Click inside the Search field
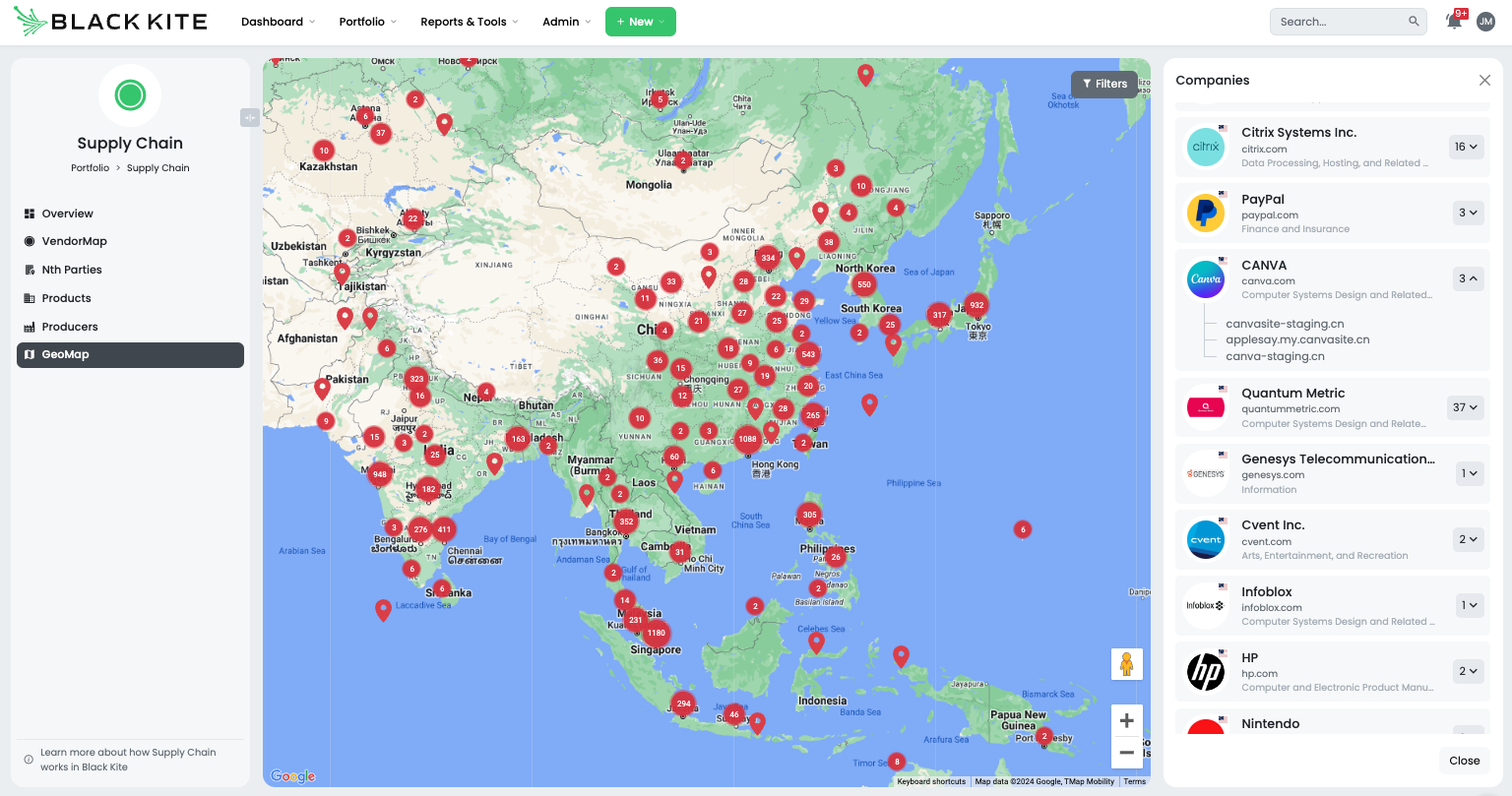 click(1339, 21)
